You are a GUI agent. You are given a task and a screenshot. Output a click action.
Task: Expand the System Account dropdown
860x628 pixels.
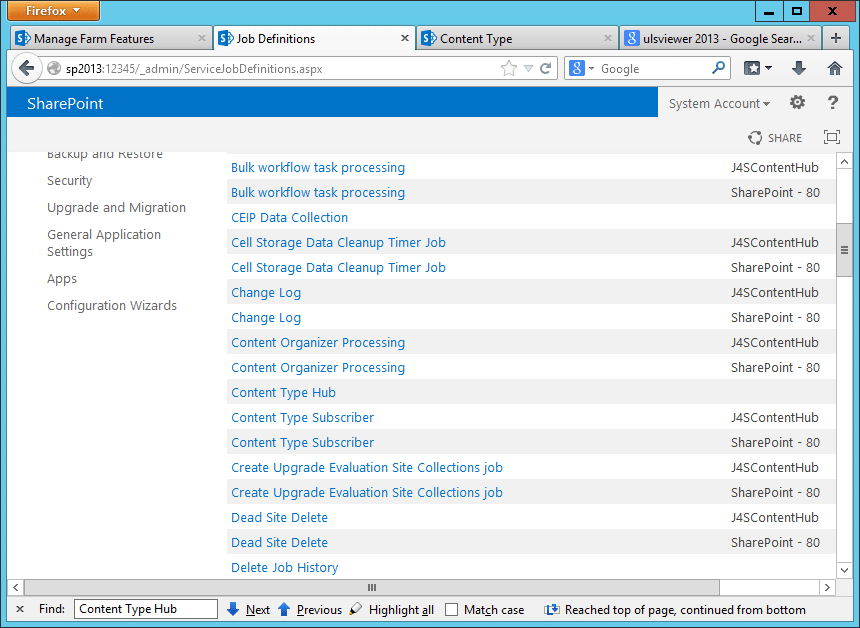point(719,103)
